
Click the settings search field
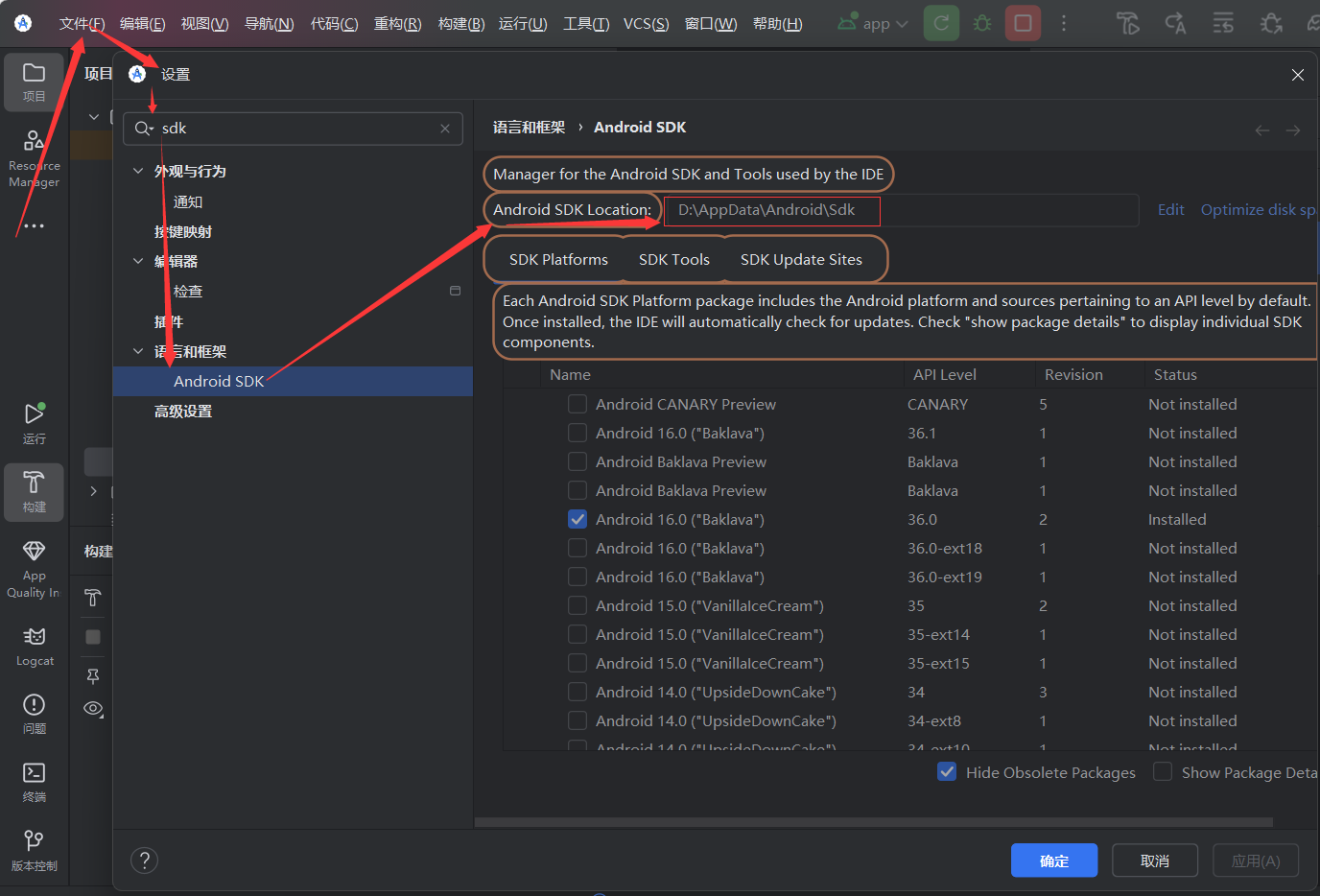pyautogui.click(x=293, y=129)
